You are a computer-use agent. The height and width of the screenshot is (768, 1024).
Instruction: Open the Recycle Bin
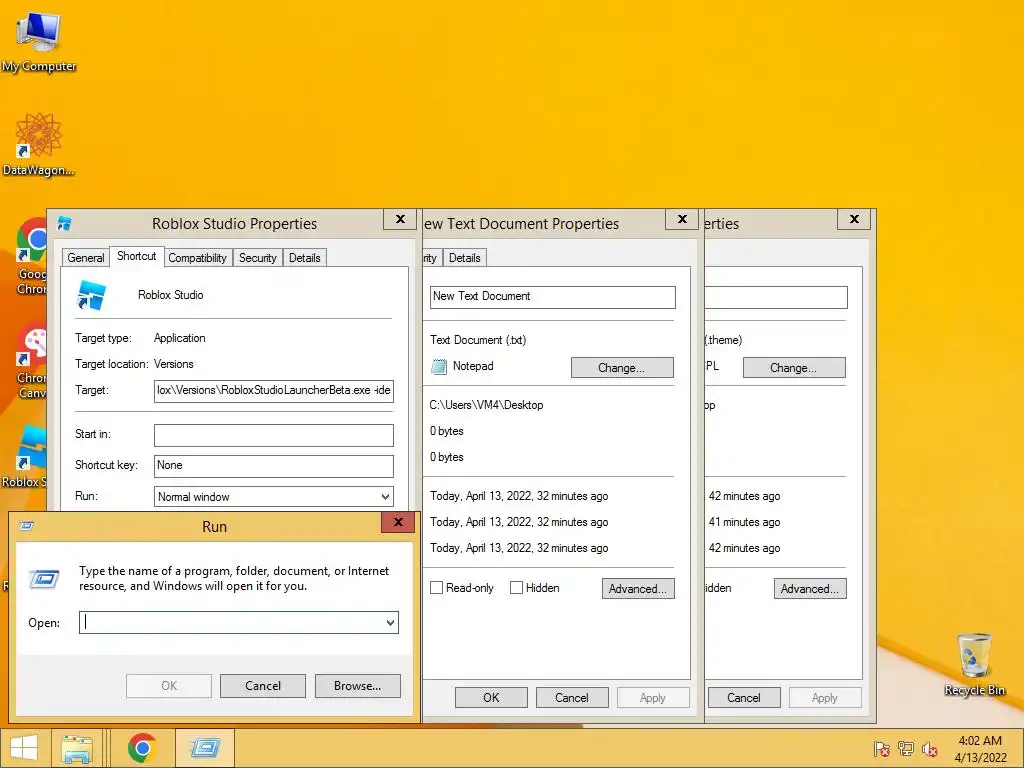coord(974,664)
